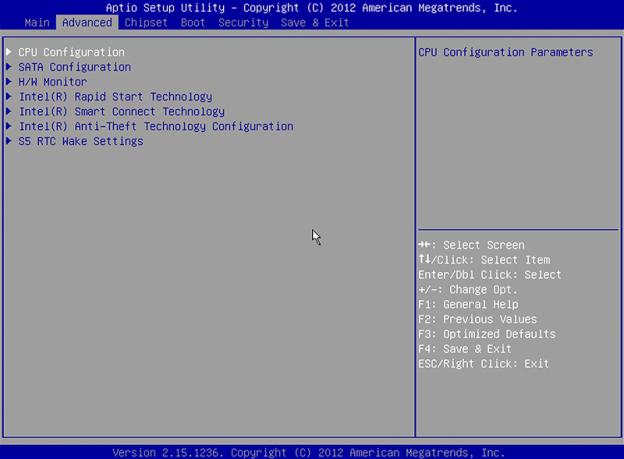Click the arrow beside Smart Connect Technology
Viewport: 624px width, 459px height.
pyautogui.click(x=9, y=111)
